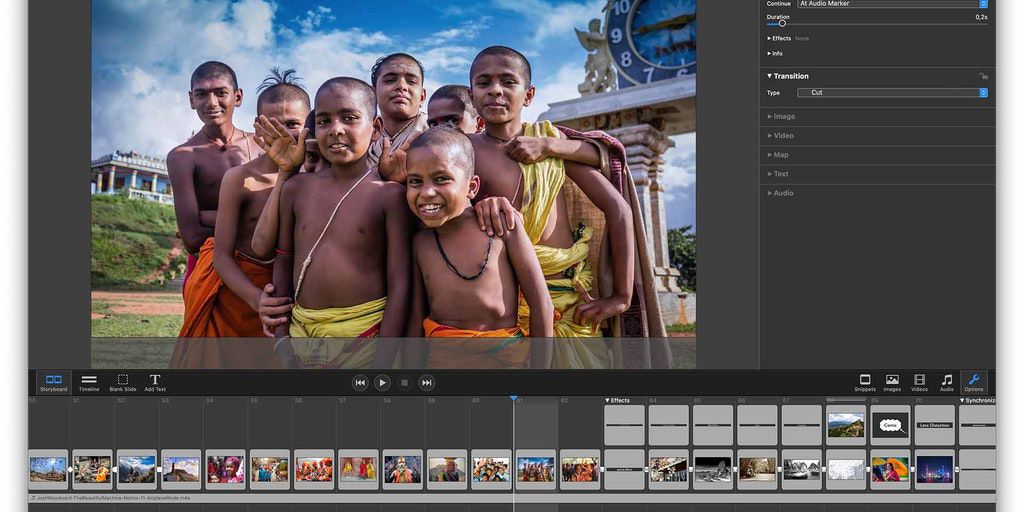Insert a Blank Slide
Image resolution: width=1024 pixels, height=512 pixels.
pyautogui.click(x=122, y=382)
